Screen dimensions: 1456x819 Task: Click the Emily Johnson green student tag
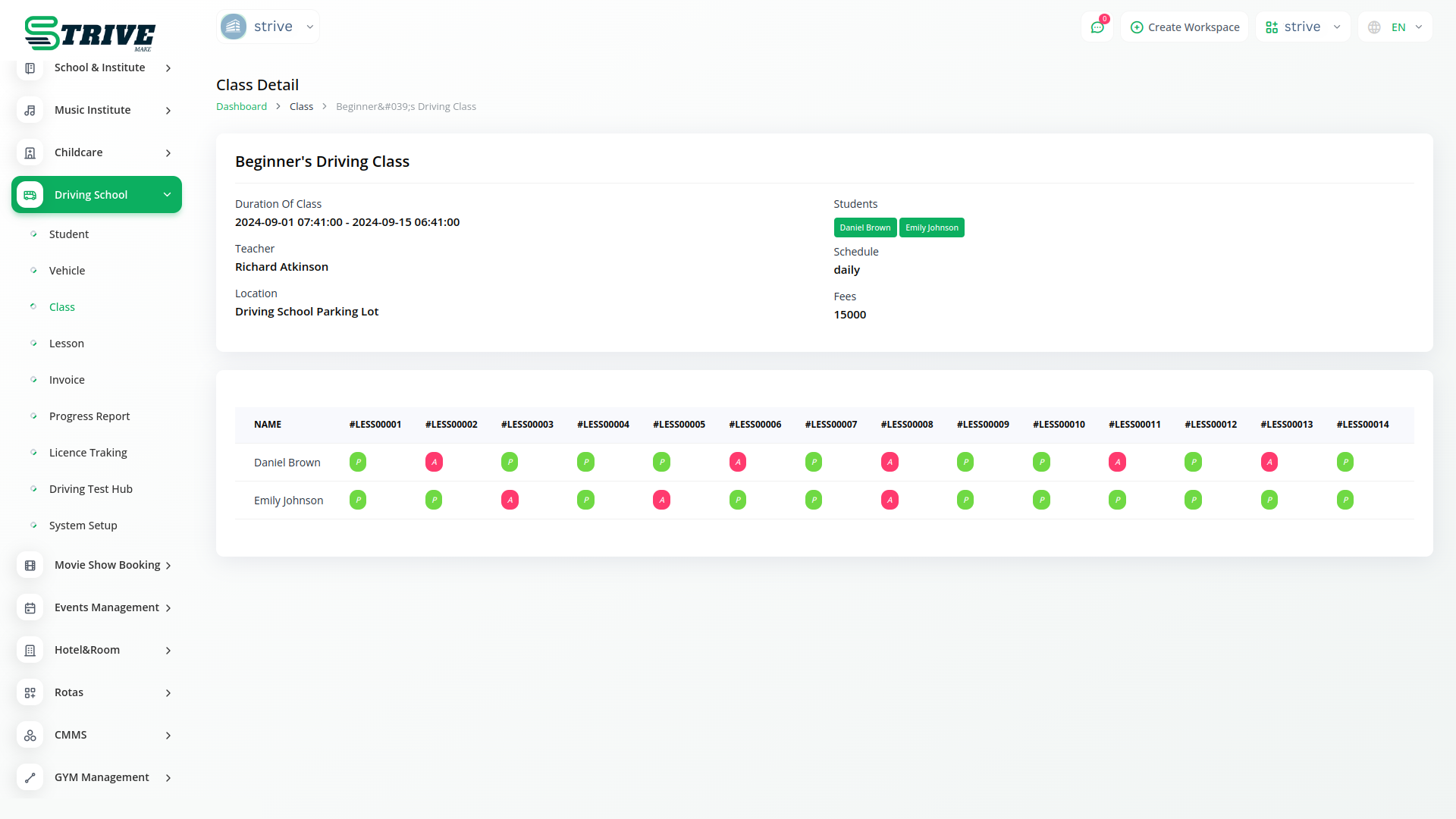point(931,227)
